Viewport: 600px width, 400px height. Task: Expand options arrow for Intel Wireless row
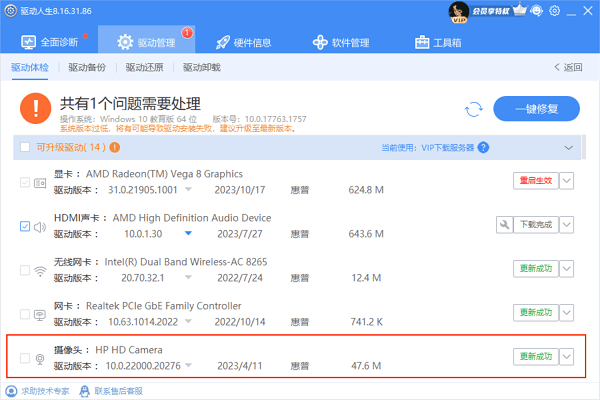click(x=566, y=269)
